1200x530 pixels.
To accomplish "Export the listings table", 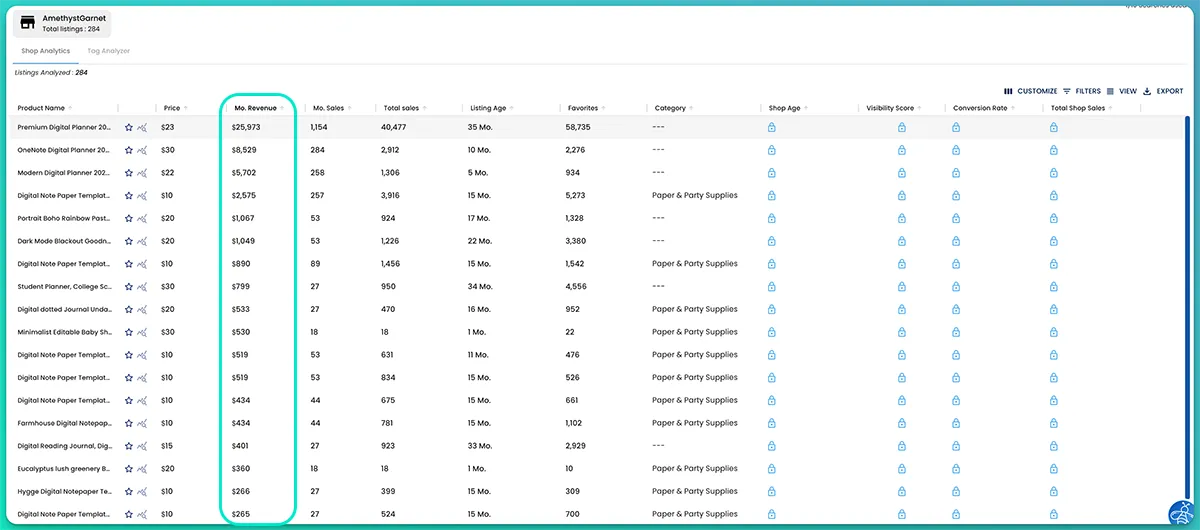I will click(1163, 91).
